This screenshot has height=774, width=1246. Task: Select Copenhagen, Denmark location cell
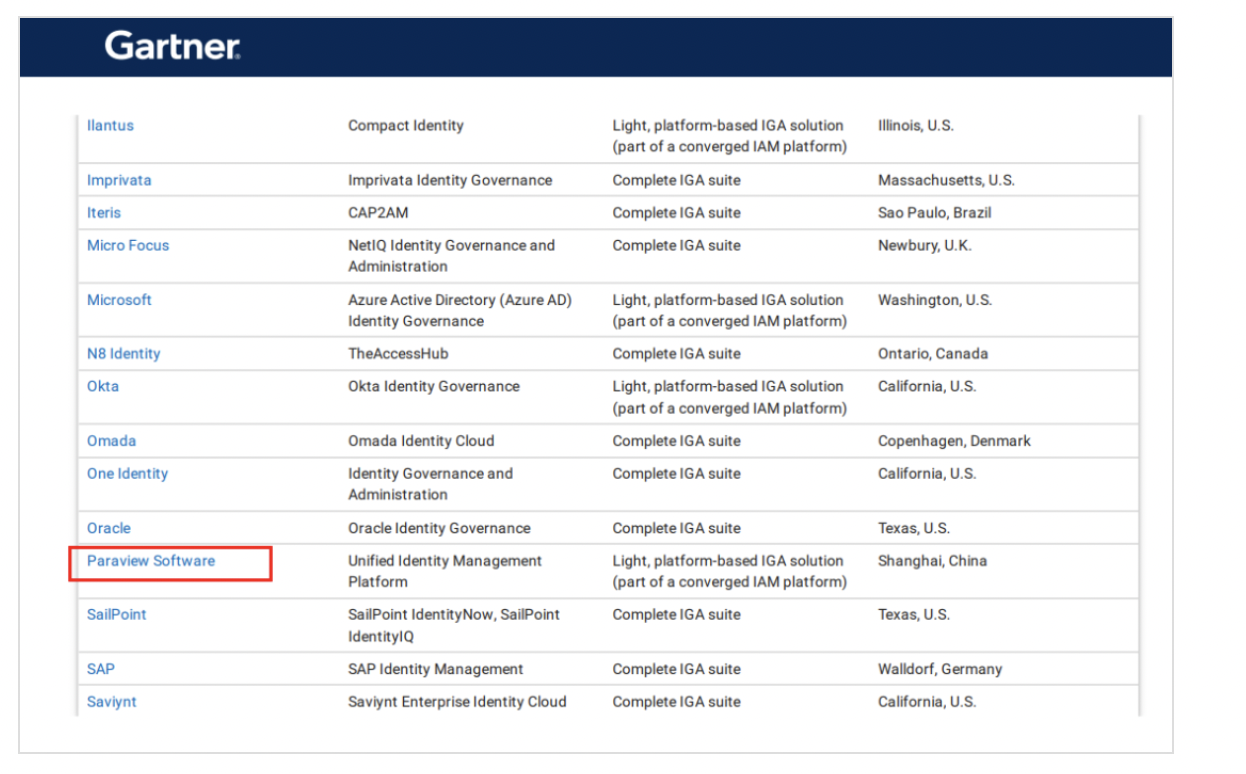(954, 441)
